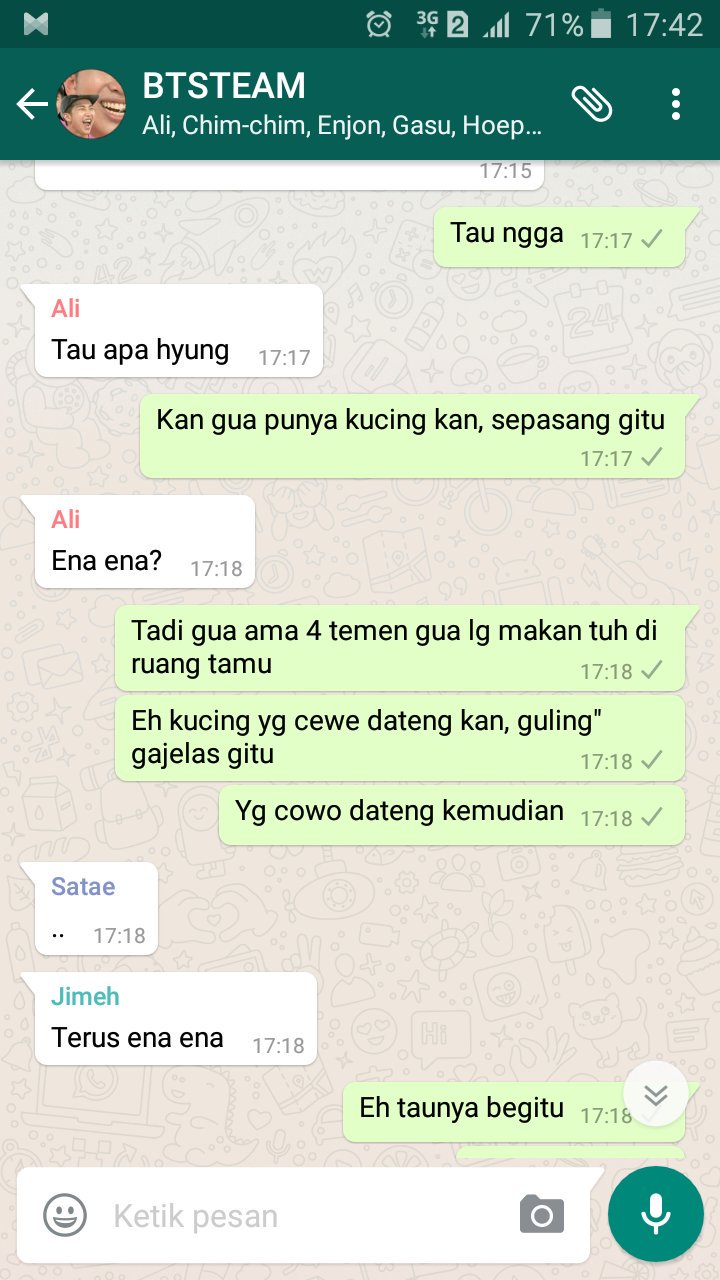The image size is (720, 1280).
Task: Select the "Terus ena ena" message bubble
Action: click(x=177, y=1020)
